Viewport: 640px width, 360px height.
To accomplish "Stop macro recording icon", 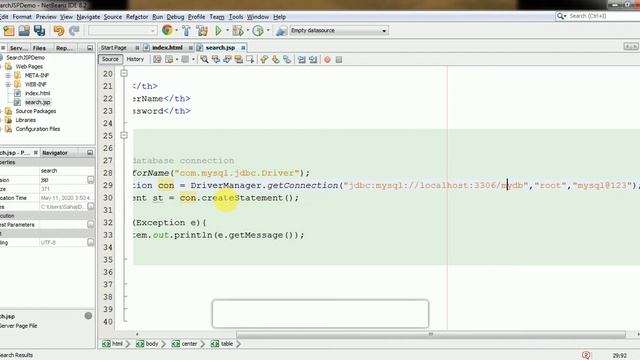I will (339, 60).
